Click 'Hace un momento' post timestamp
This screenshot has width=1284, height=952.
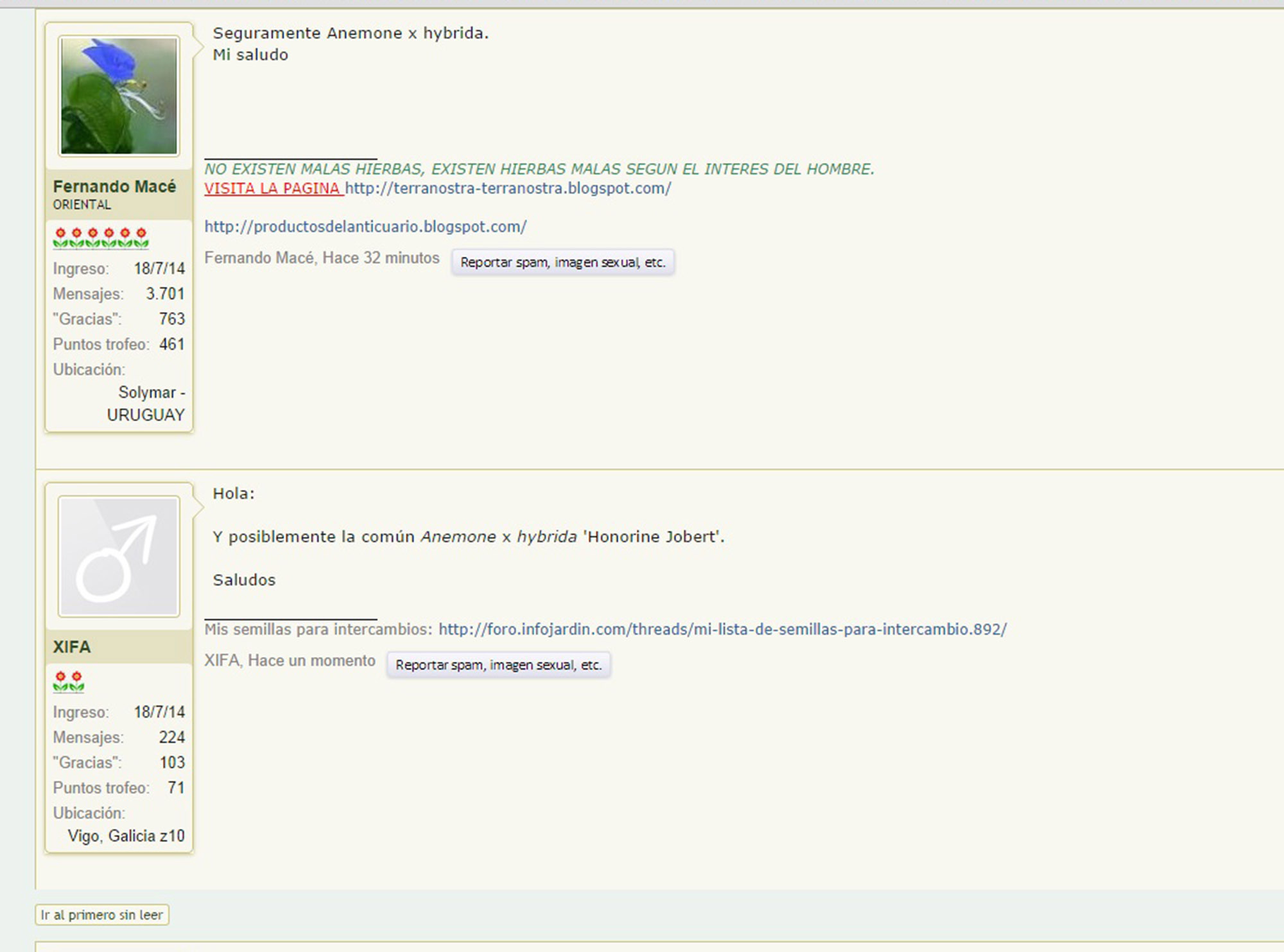(311, 661)
